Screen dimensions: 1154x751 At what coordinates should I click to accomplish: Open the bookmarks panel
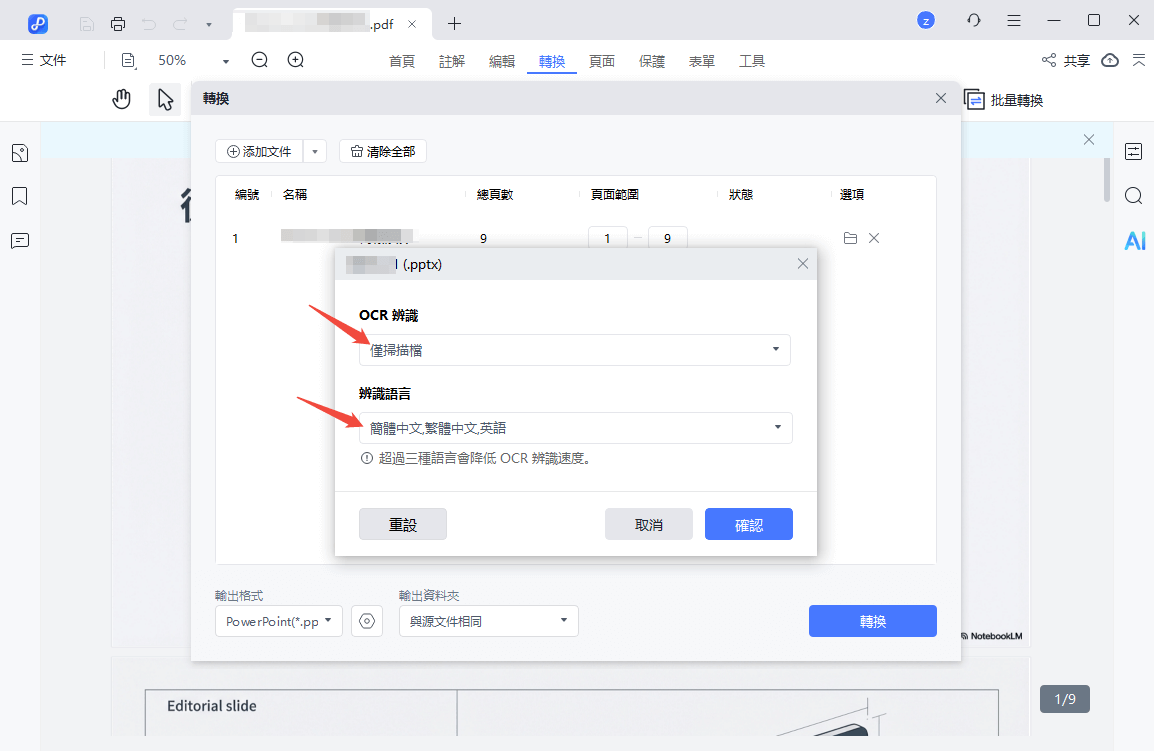pos(19,196)
